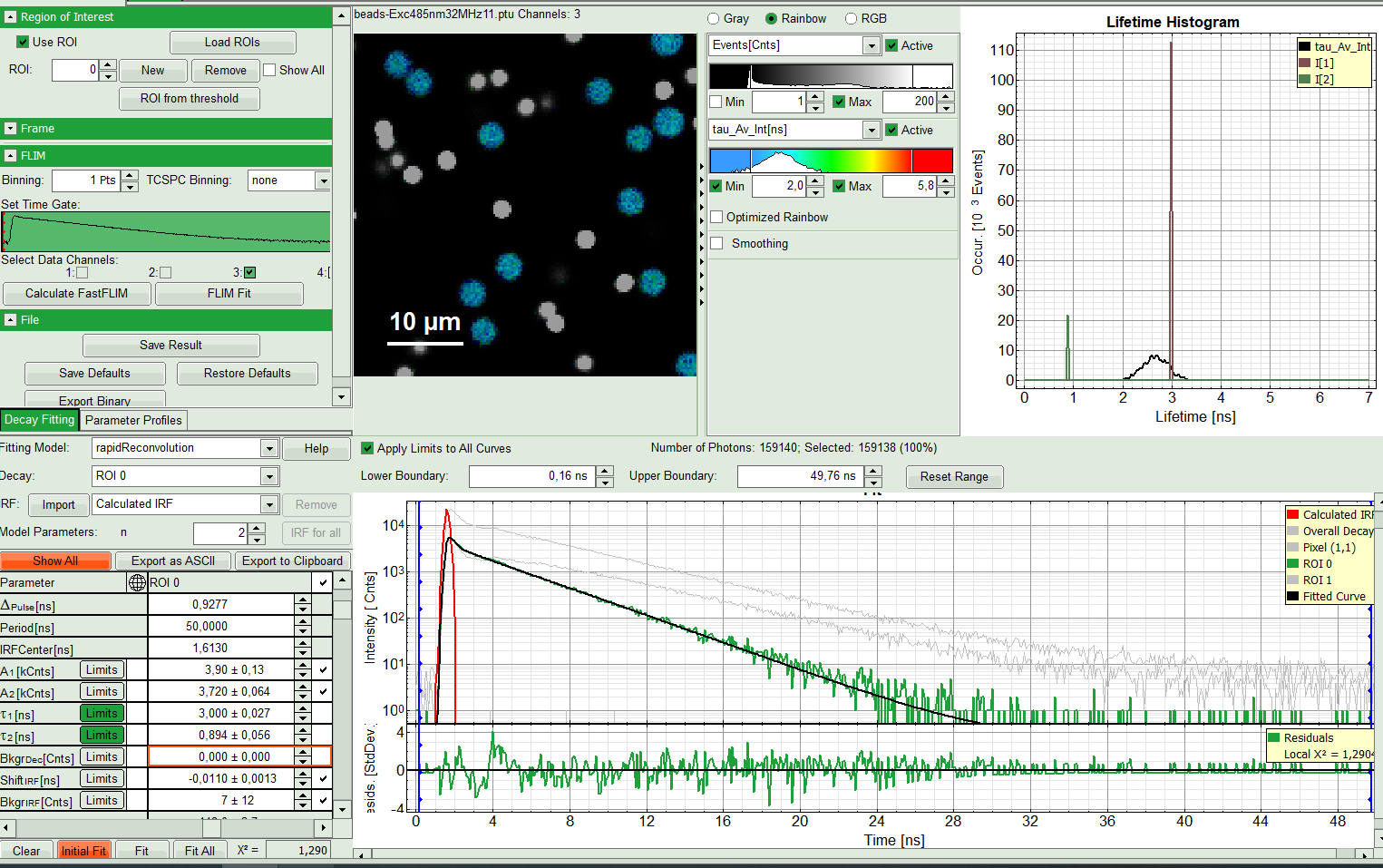The image size is (1383, 868).
Task: Disable the Use ROI checkbox
Action: click(24, 42)
